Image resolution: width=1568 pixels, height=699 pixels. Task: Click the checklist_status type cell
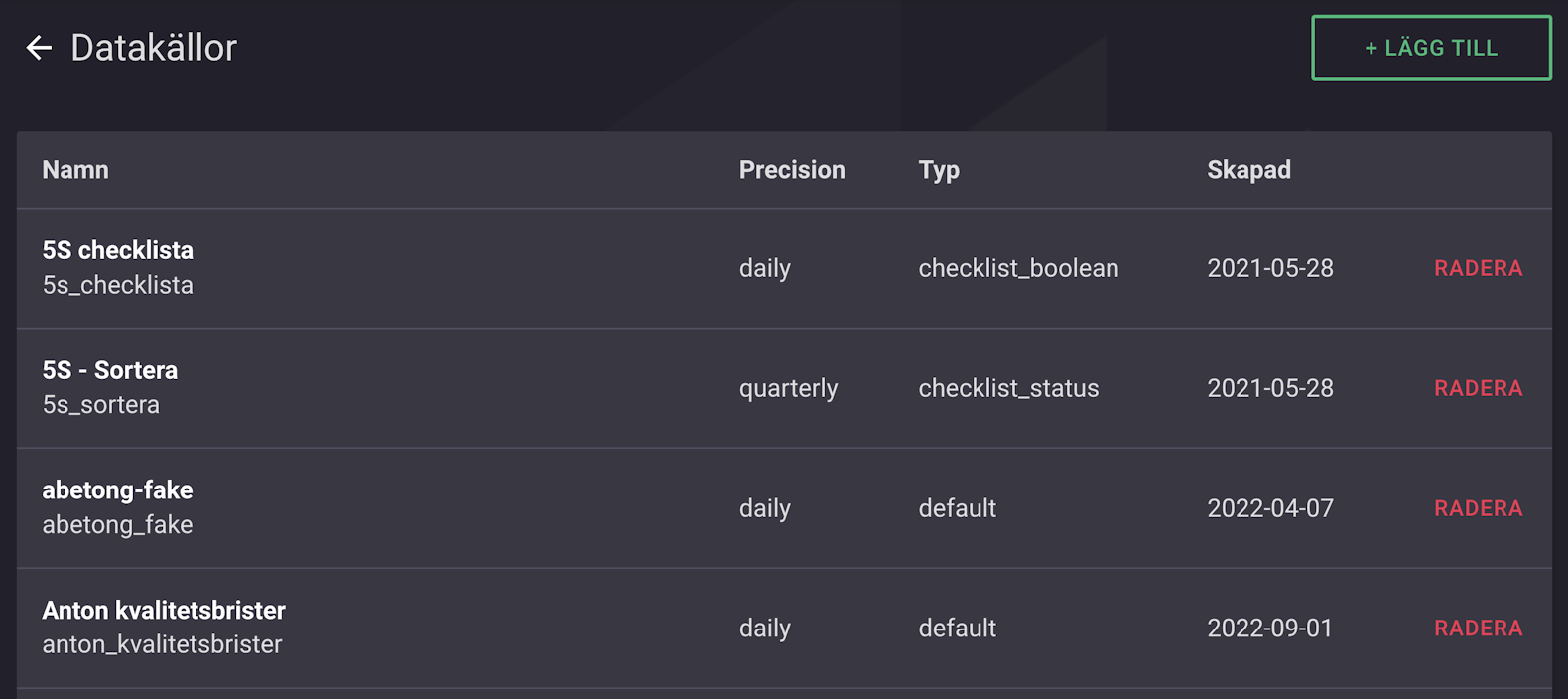pyautogui.click(x=1008, y=388)
